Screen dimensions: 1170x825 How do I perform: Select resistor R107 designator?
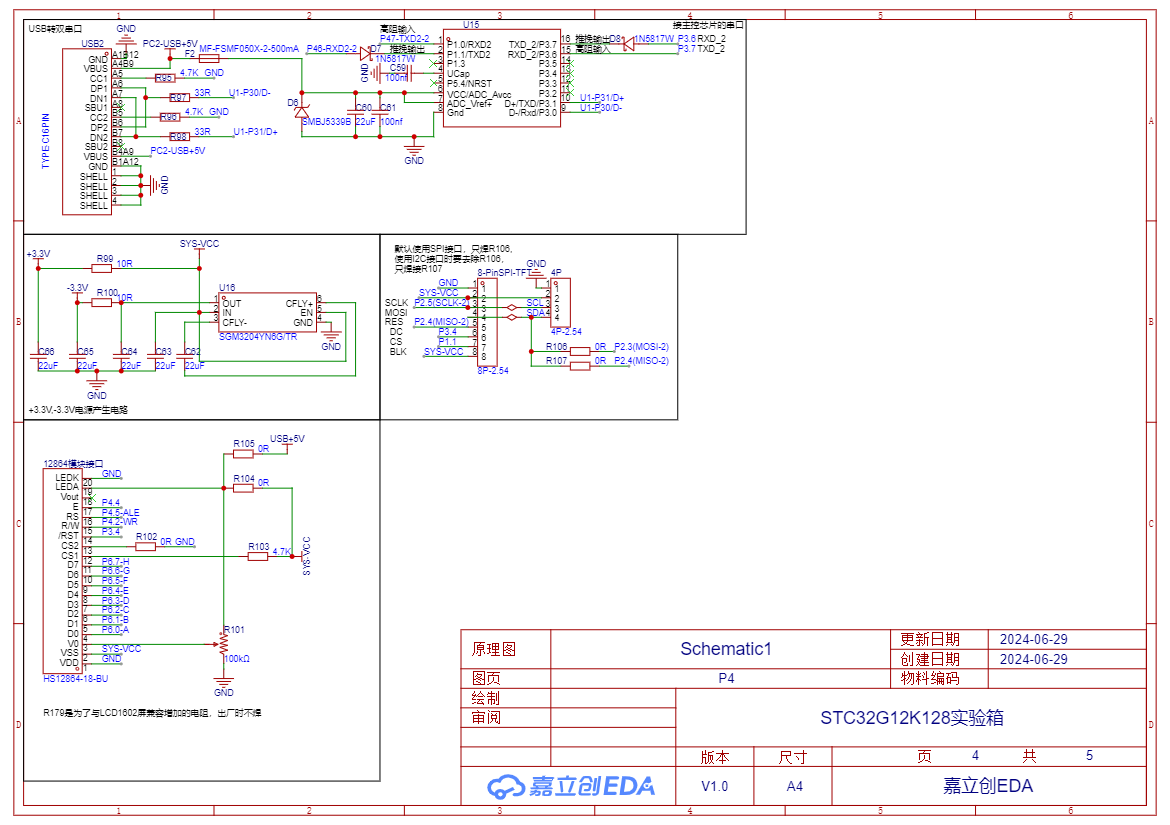[x=557, y=360]
